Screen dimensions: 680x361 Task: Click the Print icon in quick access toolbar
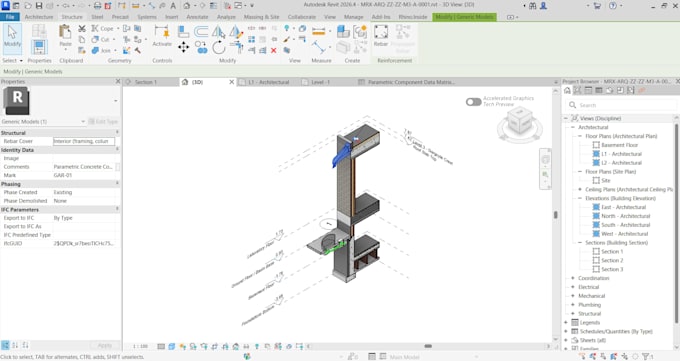pos(98,6)
